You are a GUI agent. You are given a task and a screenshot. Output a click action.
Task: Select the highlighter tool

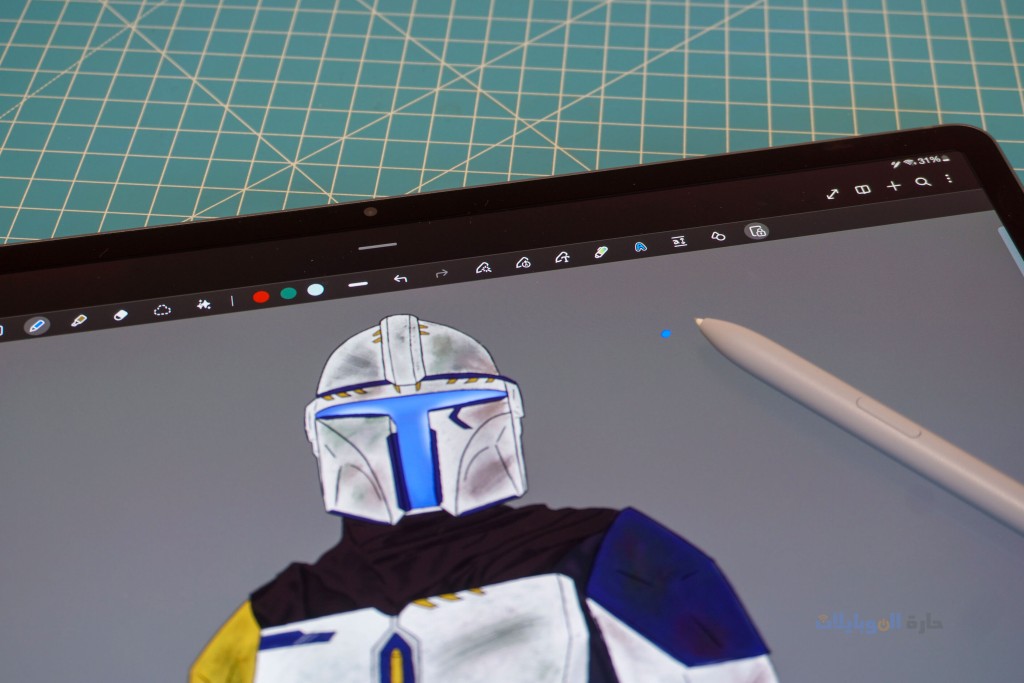[79, 320]
